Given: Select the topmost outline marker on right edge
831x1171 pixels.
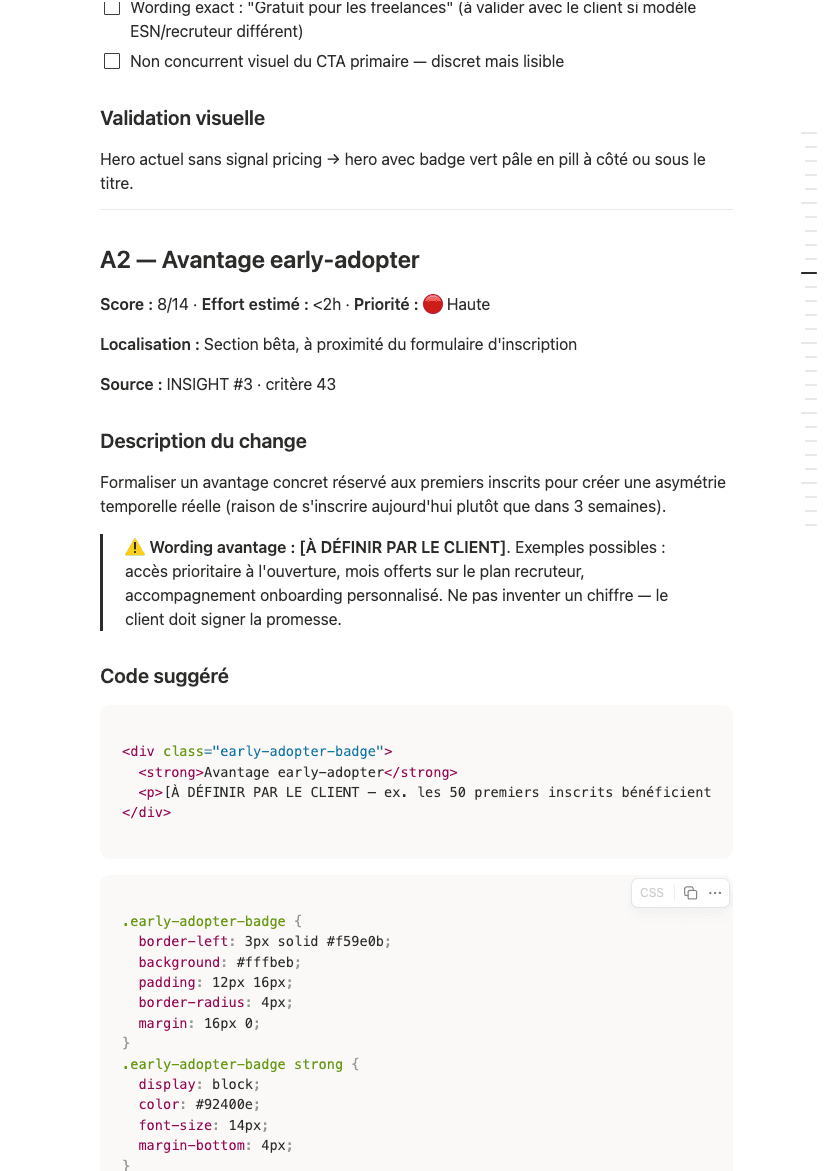Looking at the screenshot, I should [x=809, y=133].
